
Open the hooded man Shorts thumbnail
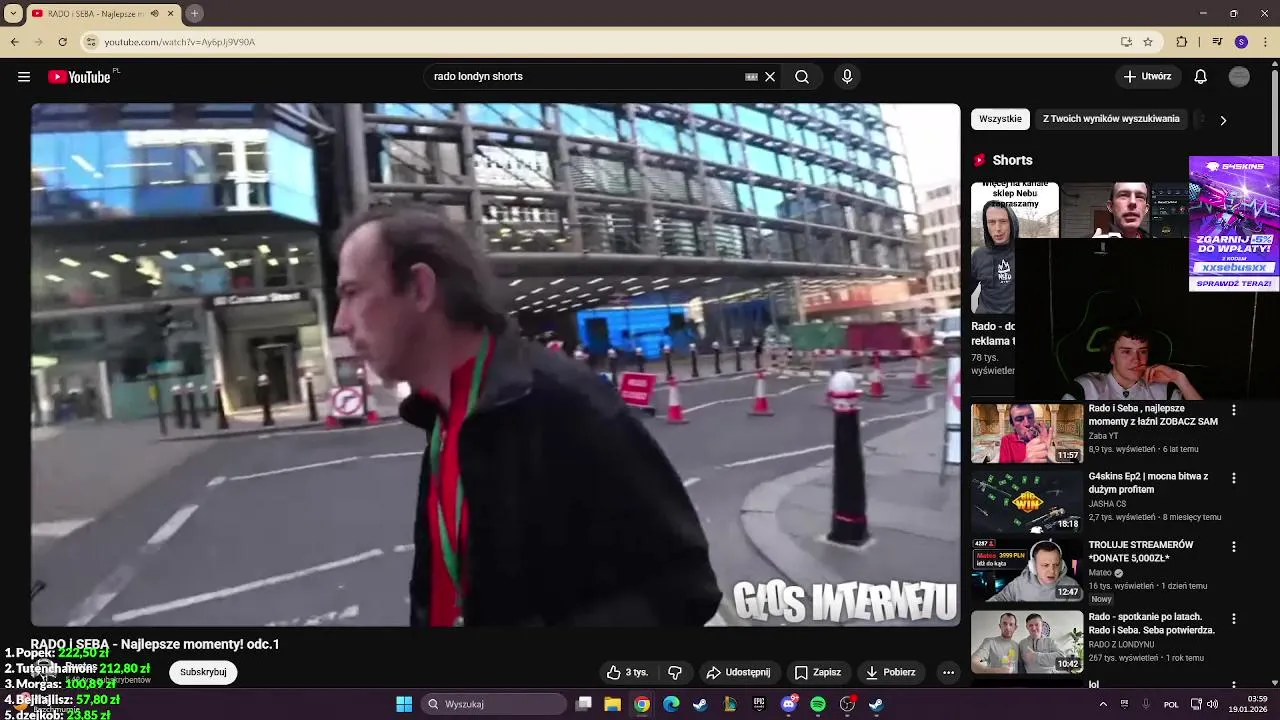(x=994, y=247)
